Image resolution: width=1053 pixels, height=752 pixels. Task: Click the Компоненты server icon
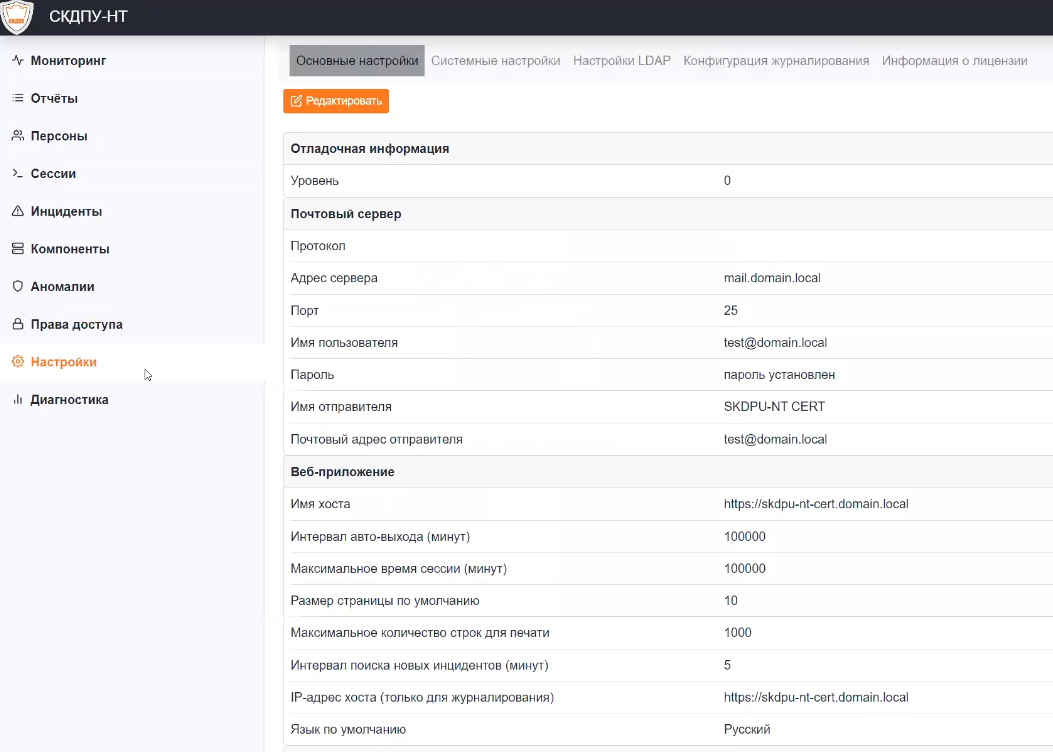click(17, 249)
